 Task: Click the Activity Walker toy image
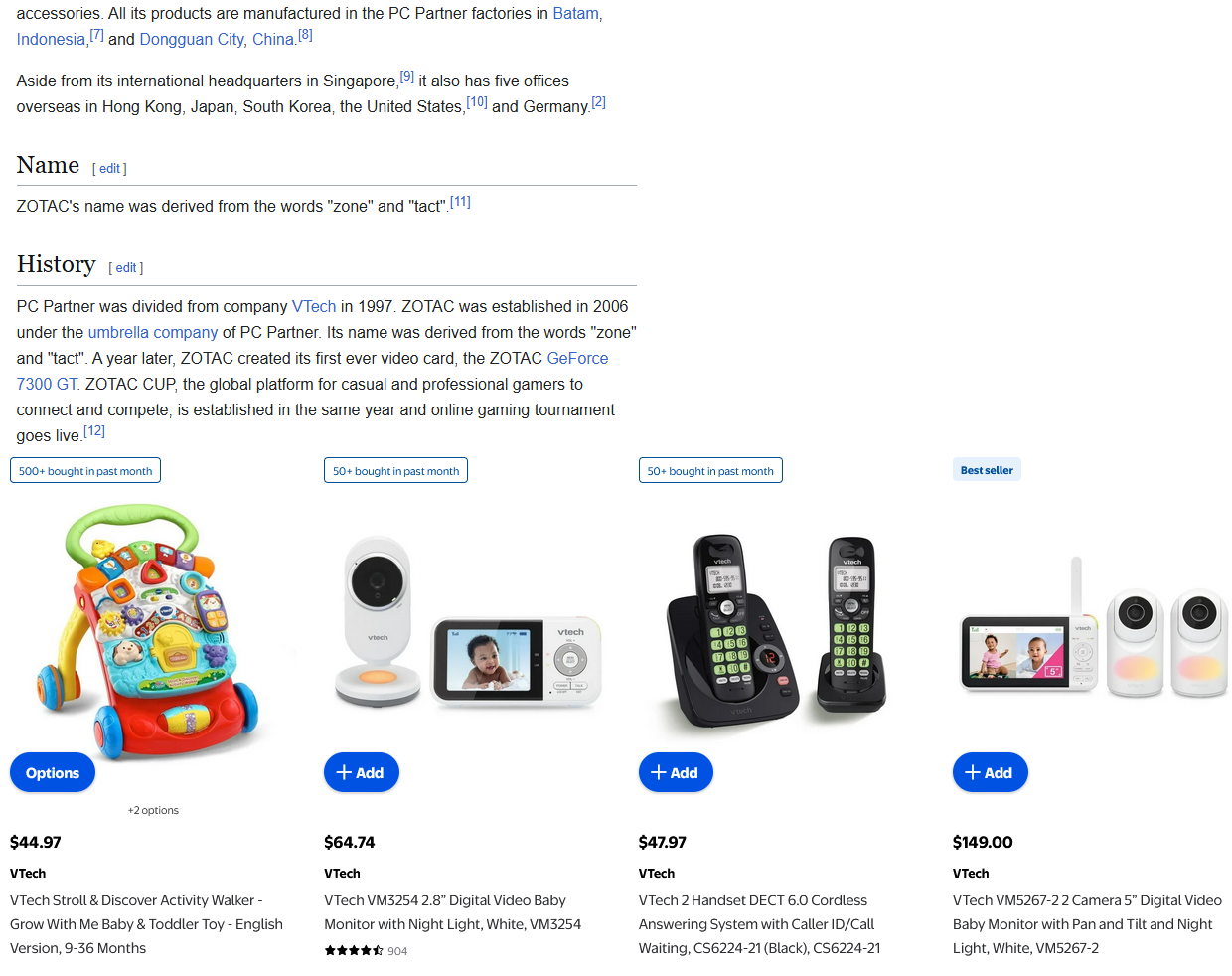coord(152,618)
